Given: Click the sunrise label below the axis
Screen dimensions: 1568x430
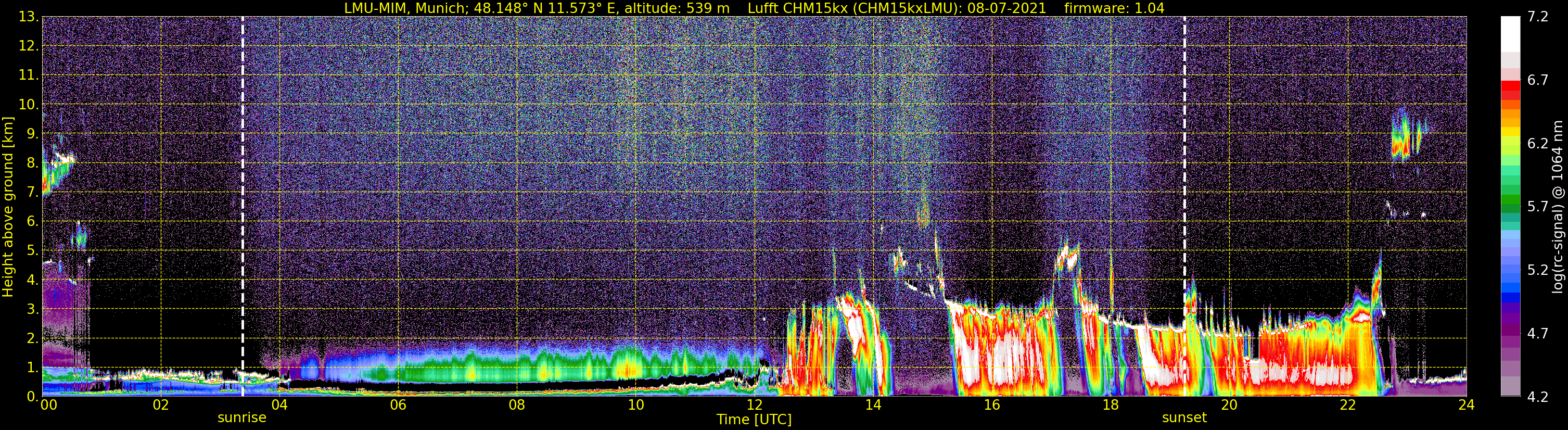Looking at the screenshot, I should point(241,418).
